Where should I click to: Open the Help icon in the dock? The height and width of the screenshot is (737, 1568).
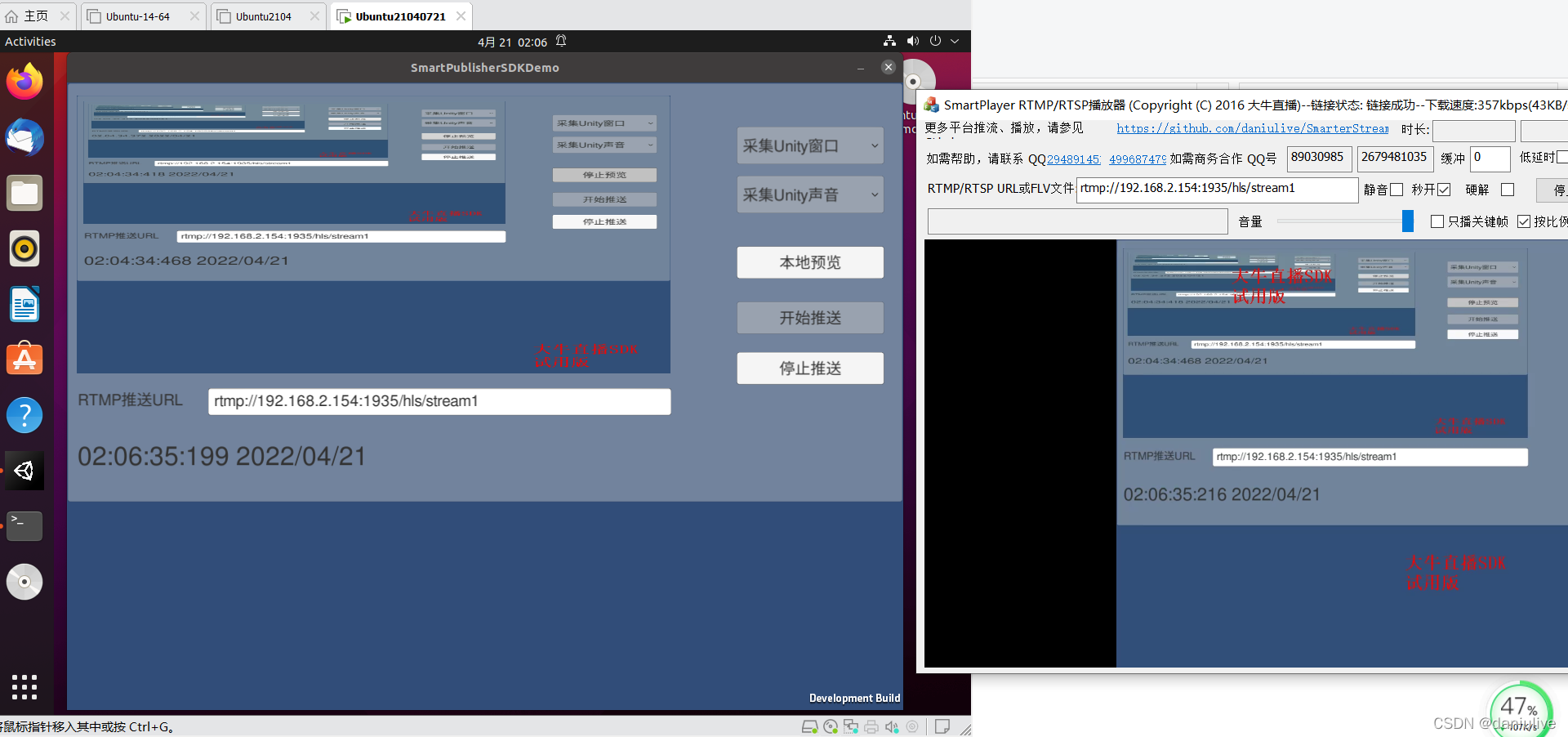(x=24, y=415)
